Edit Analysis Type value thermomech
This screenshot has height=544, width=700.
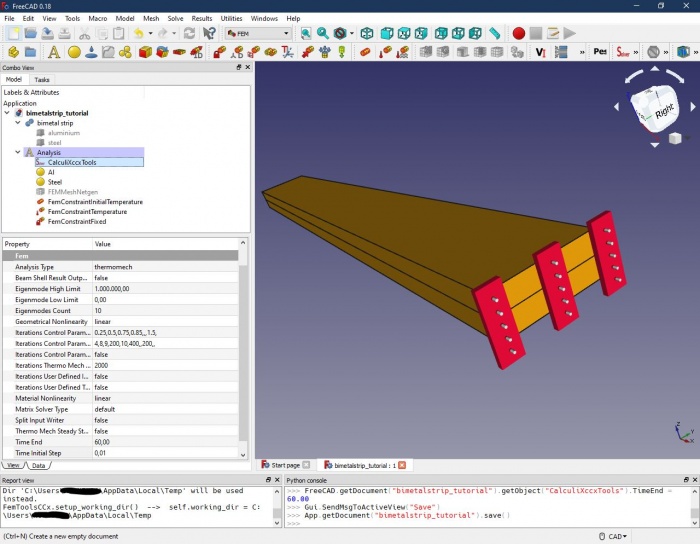165,267
